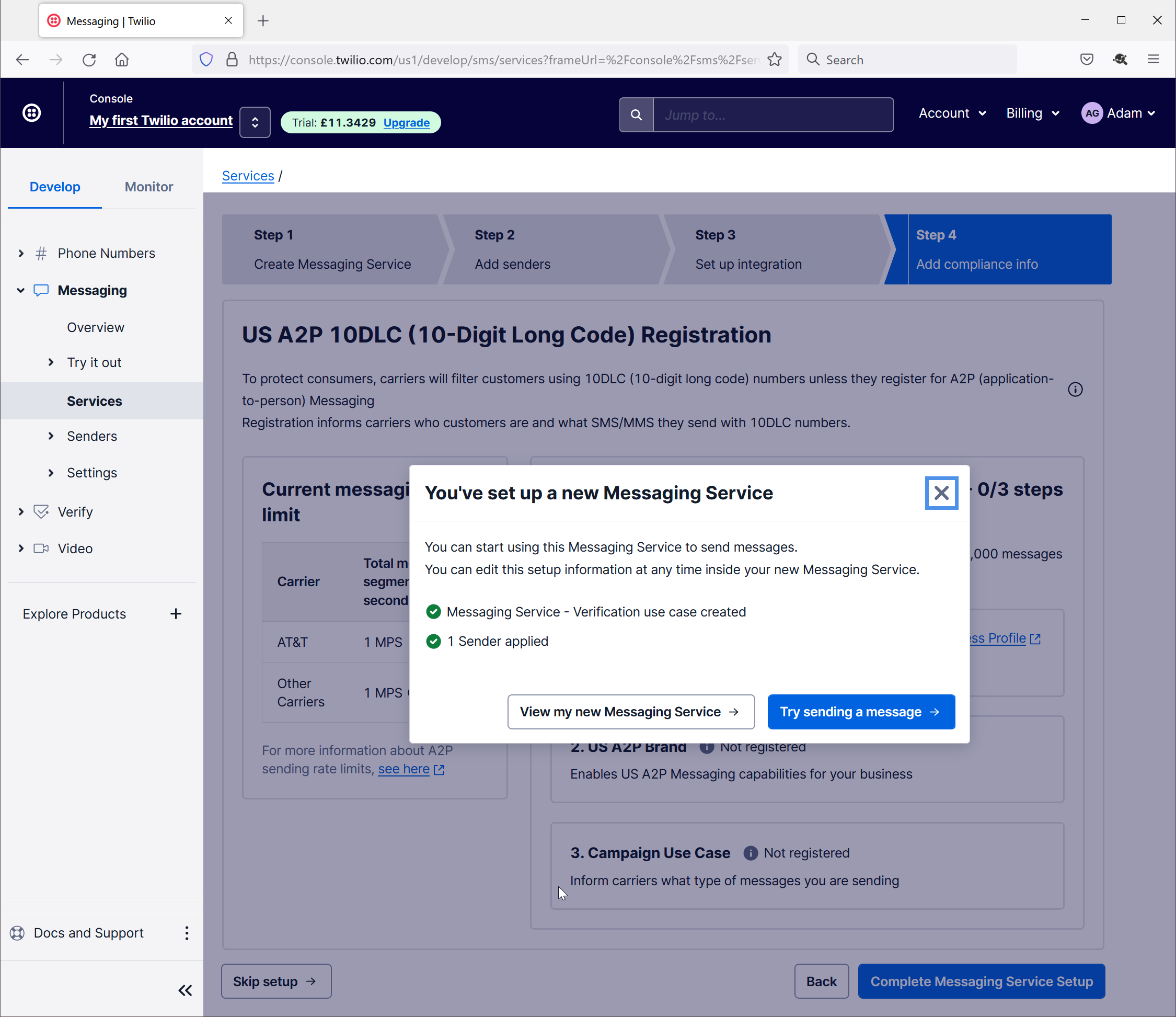This screenshot has height=1017, width=1176.
Task: Bookmark this page with star icon
Action: [774, 60]
